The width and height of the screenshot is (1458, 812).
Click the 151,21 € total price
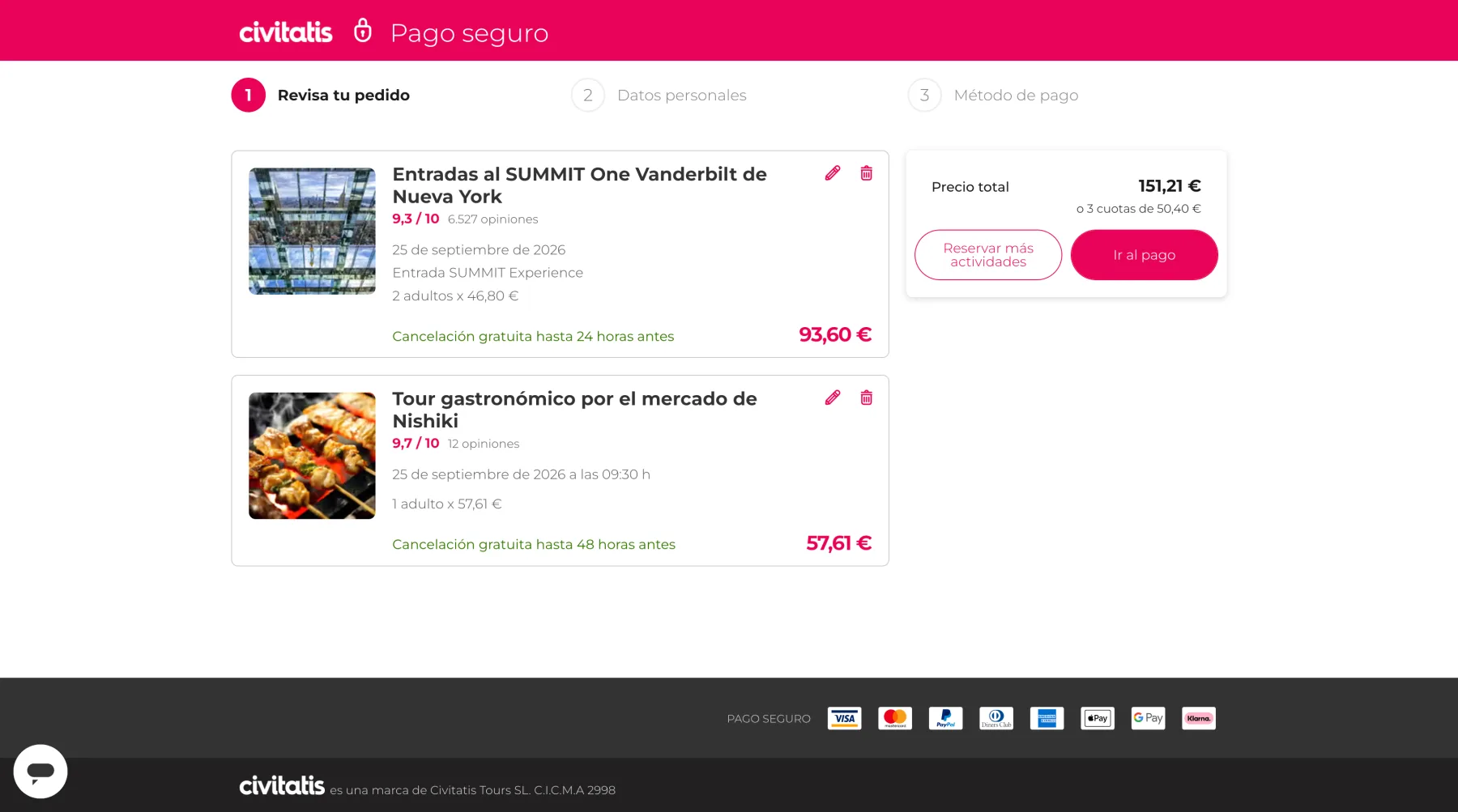(x=1170, y=186)
